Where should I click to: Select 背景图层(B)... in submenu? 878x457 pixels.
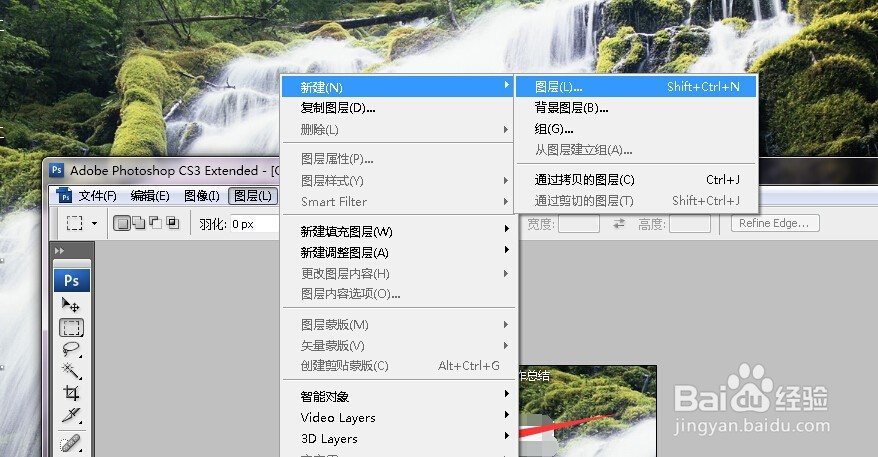pos(636,108)
